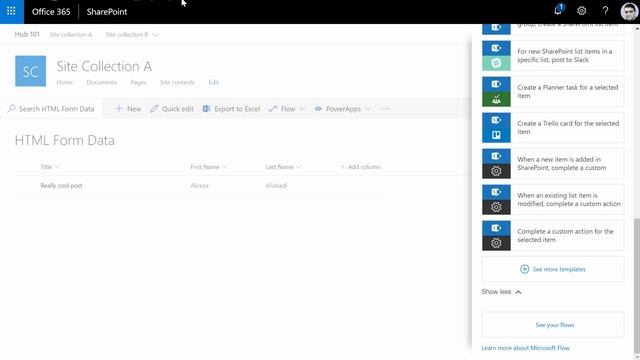Click the search magnifier icon
The image size is (640, 360).
pyautogui.click(x=11, y=108)
